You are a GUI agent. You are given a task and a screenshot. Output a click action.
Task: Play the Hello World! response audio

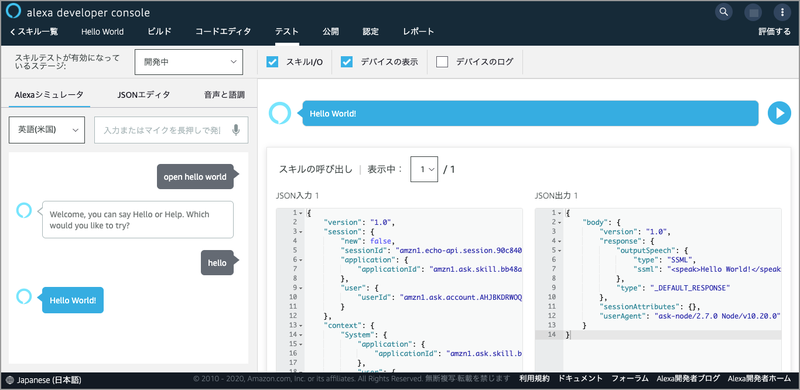coord(779,113)
